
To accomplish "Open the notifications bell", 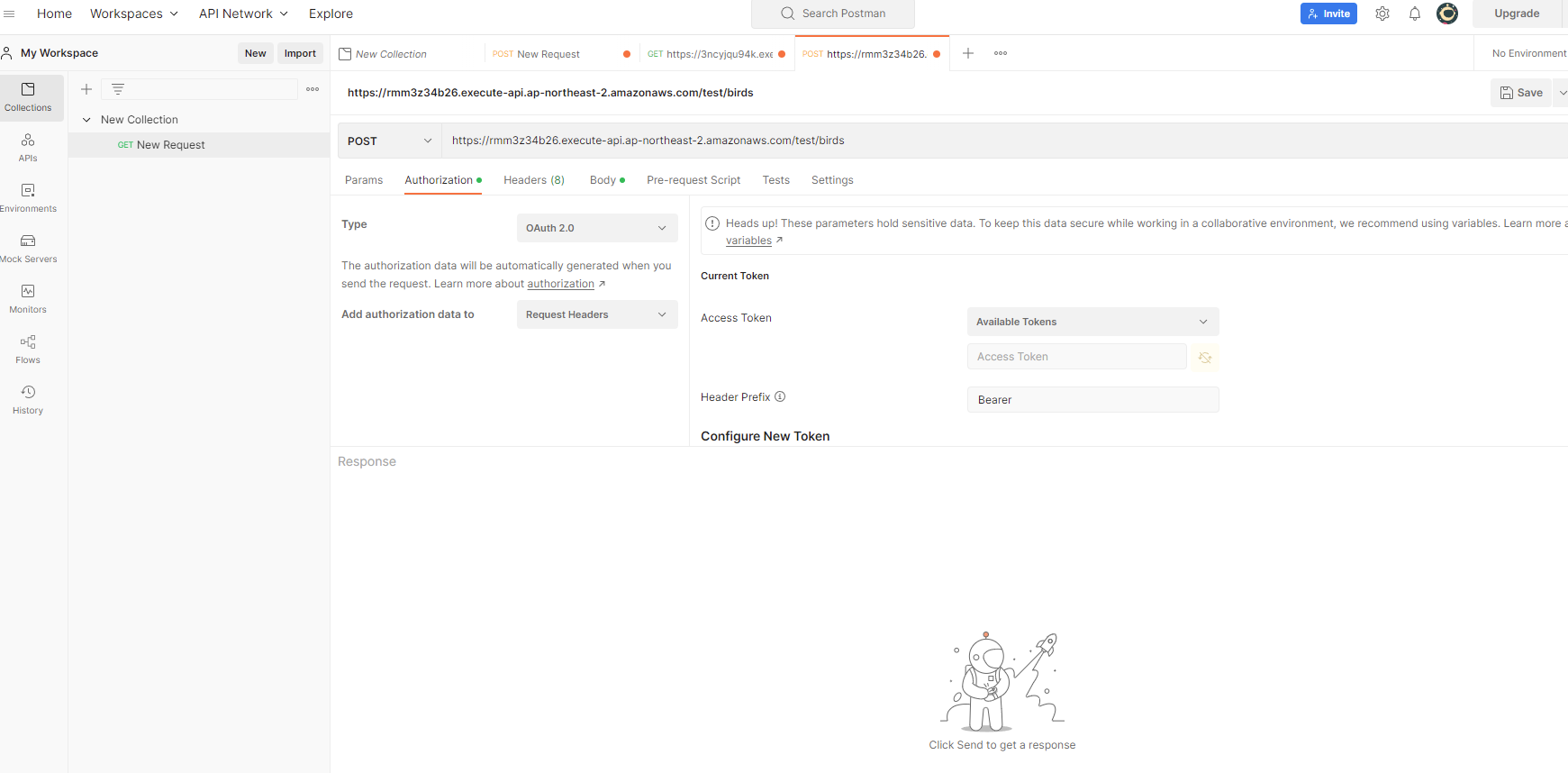I will 1415,14.
